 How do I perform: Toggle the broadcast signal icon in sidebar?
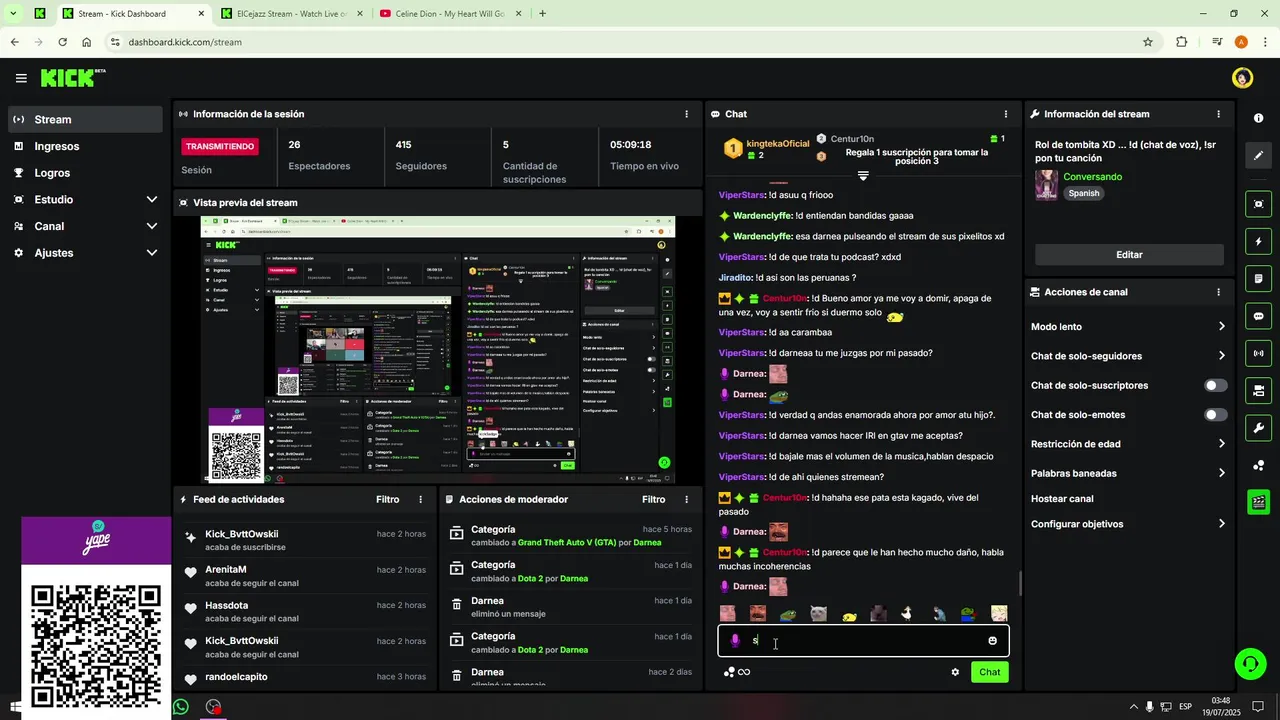1258,353
